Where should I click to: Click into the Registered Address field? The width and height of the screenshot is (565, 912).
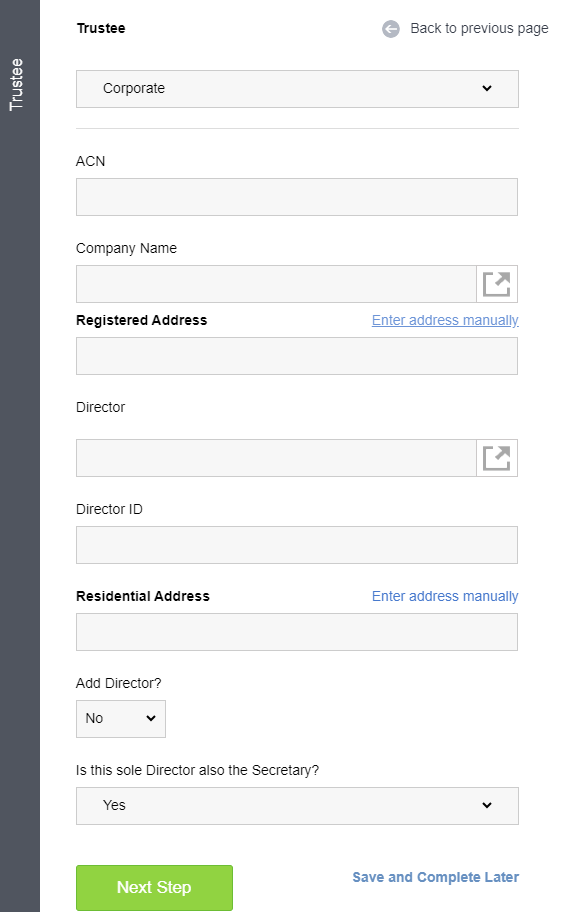click(x=297, y=356)
